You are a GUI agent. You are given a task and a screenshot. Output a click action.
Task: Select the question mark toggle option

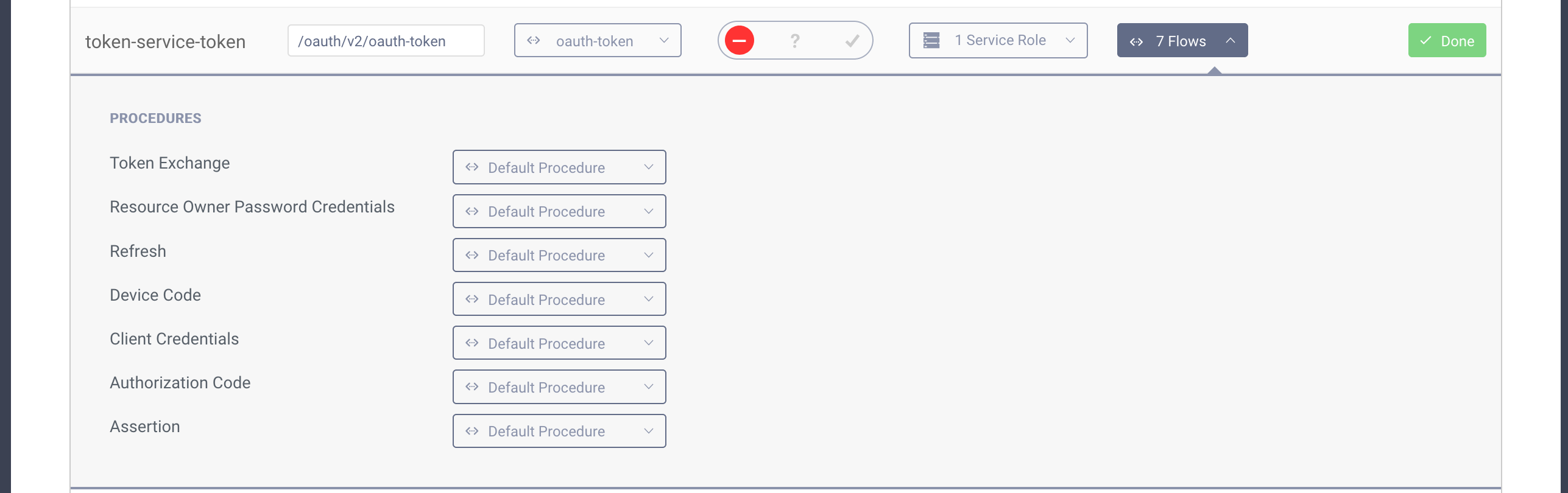pos(795,41)
